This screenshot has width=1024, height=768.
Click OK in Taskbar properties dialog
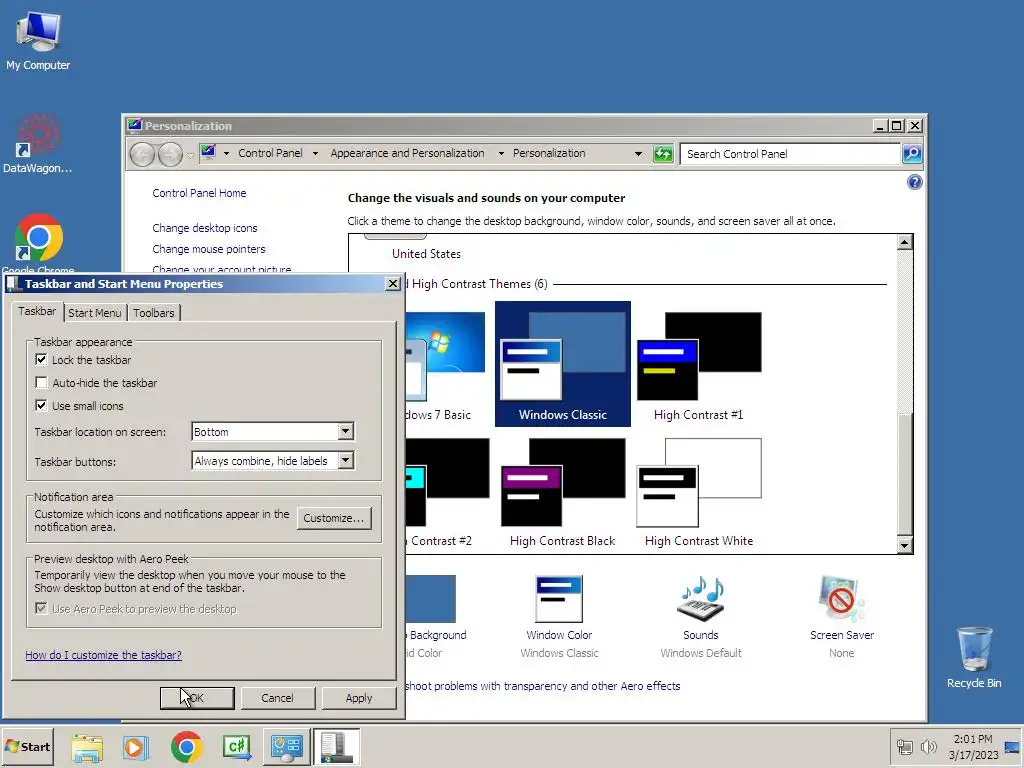tap(197, 698)
